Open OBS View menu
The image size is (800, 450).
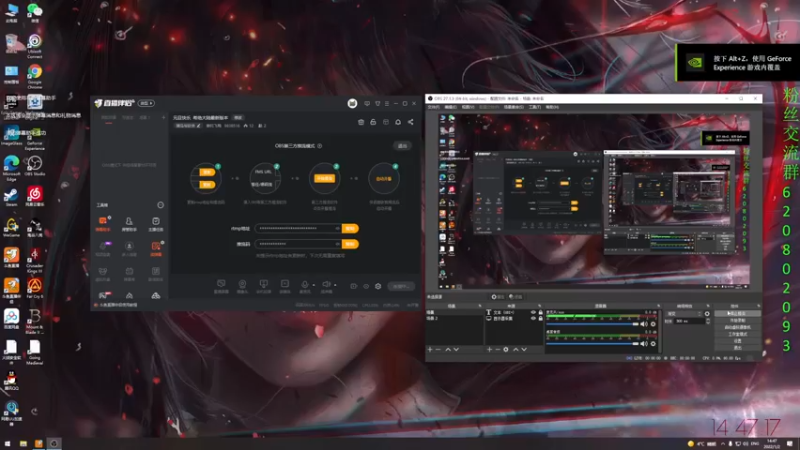pos(468,107)
